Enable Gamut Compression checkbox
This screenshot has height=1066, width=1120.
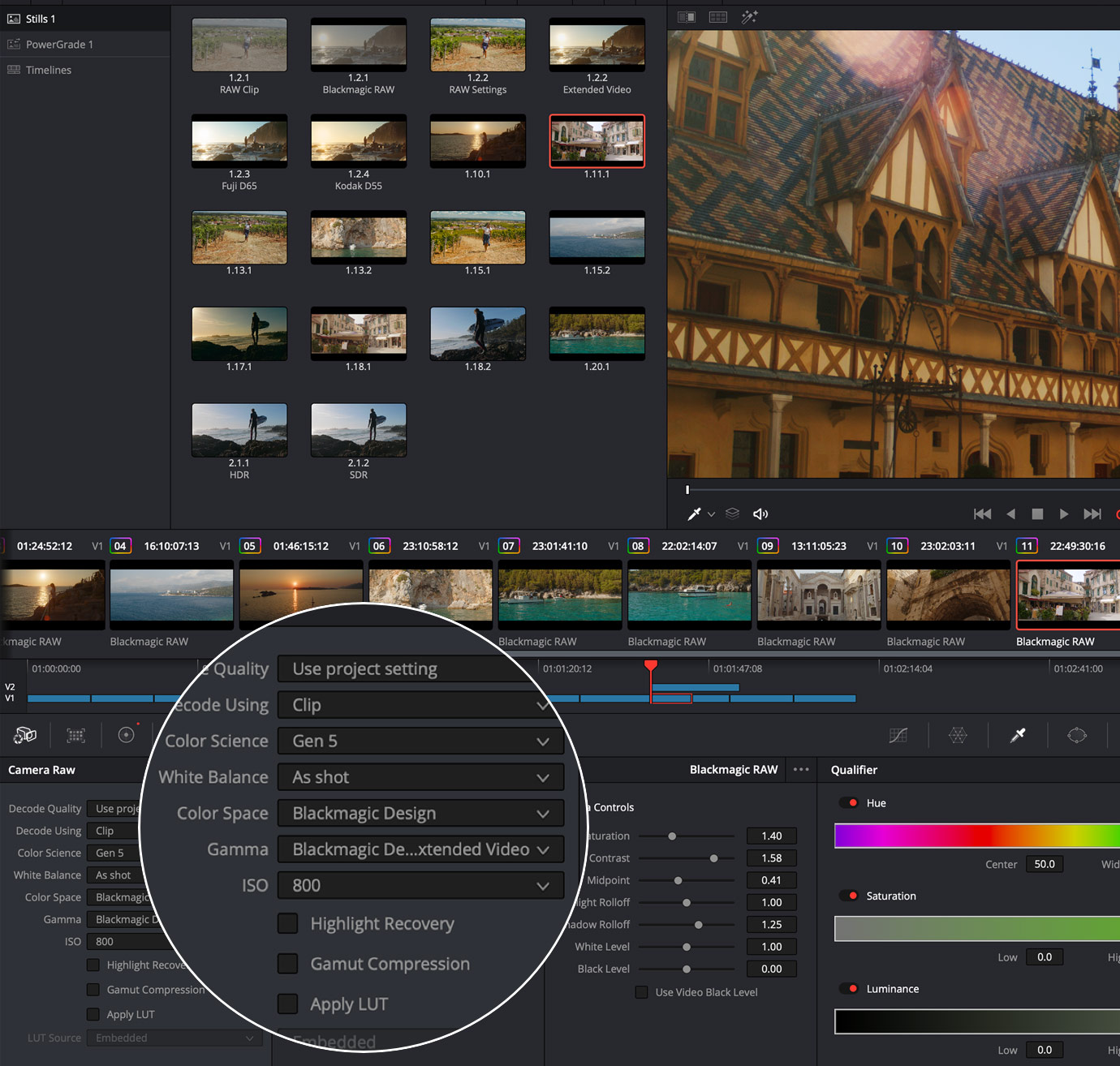[288, 964]
